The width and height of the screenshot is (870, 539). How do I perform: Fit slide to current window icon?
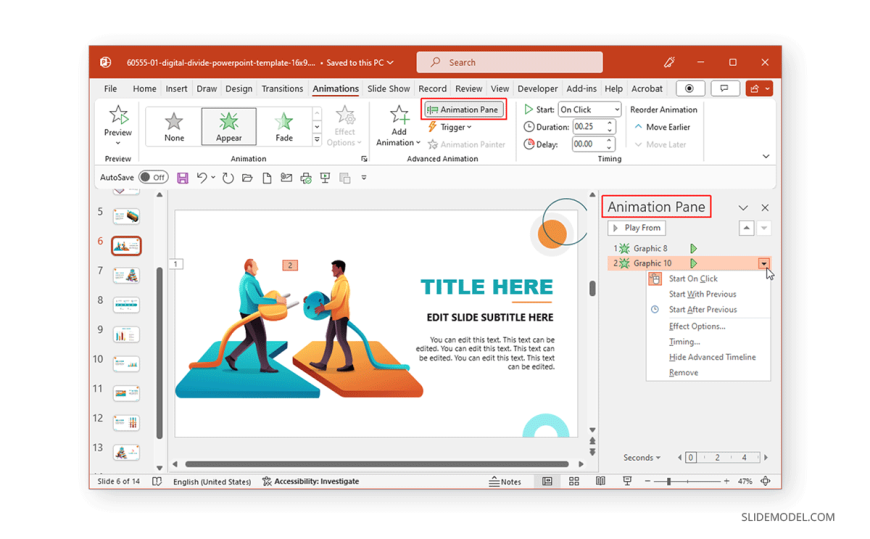[765, 481]
